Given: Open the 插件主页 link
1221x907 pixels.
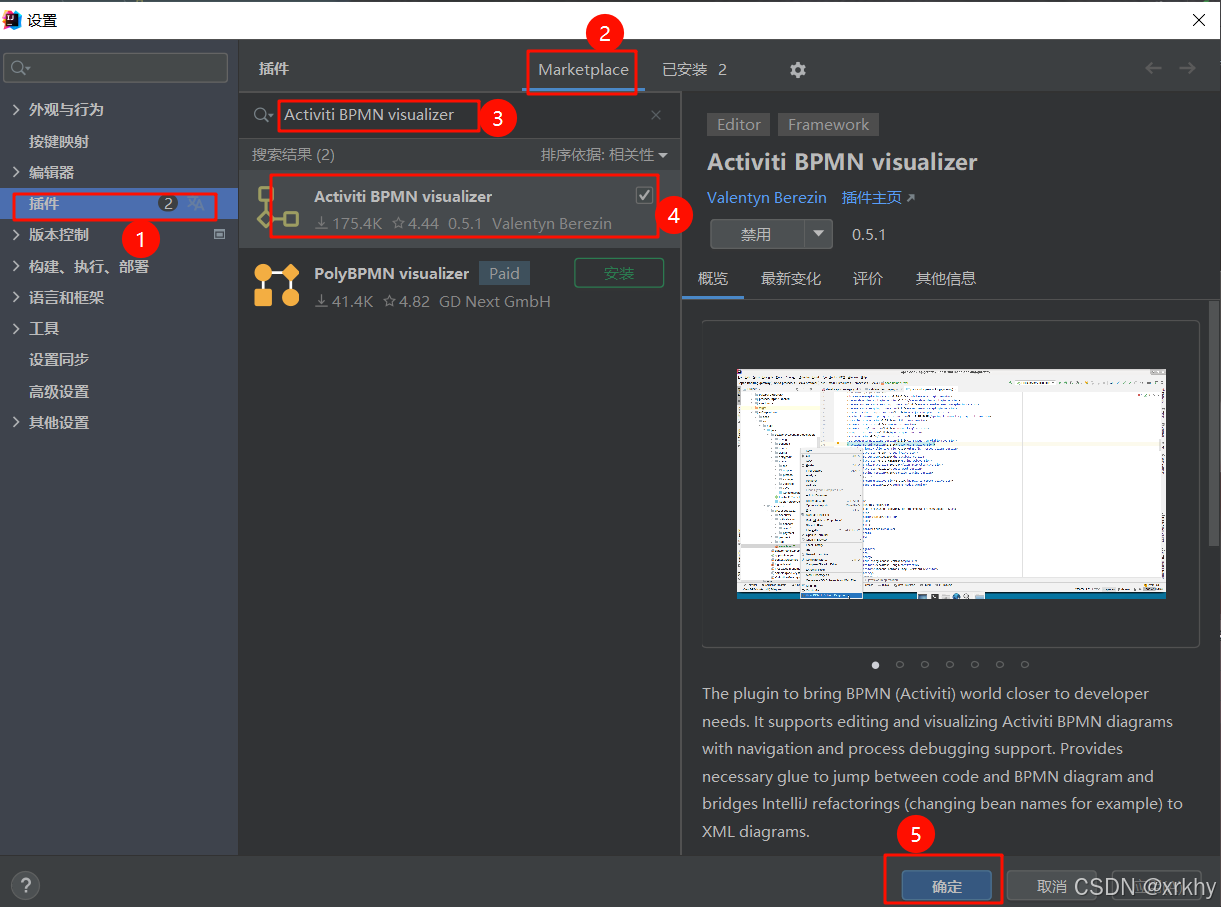Looking at the screenshot, I should coord(878,198).
